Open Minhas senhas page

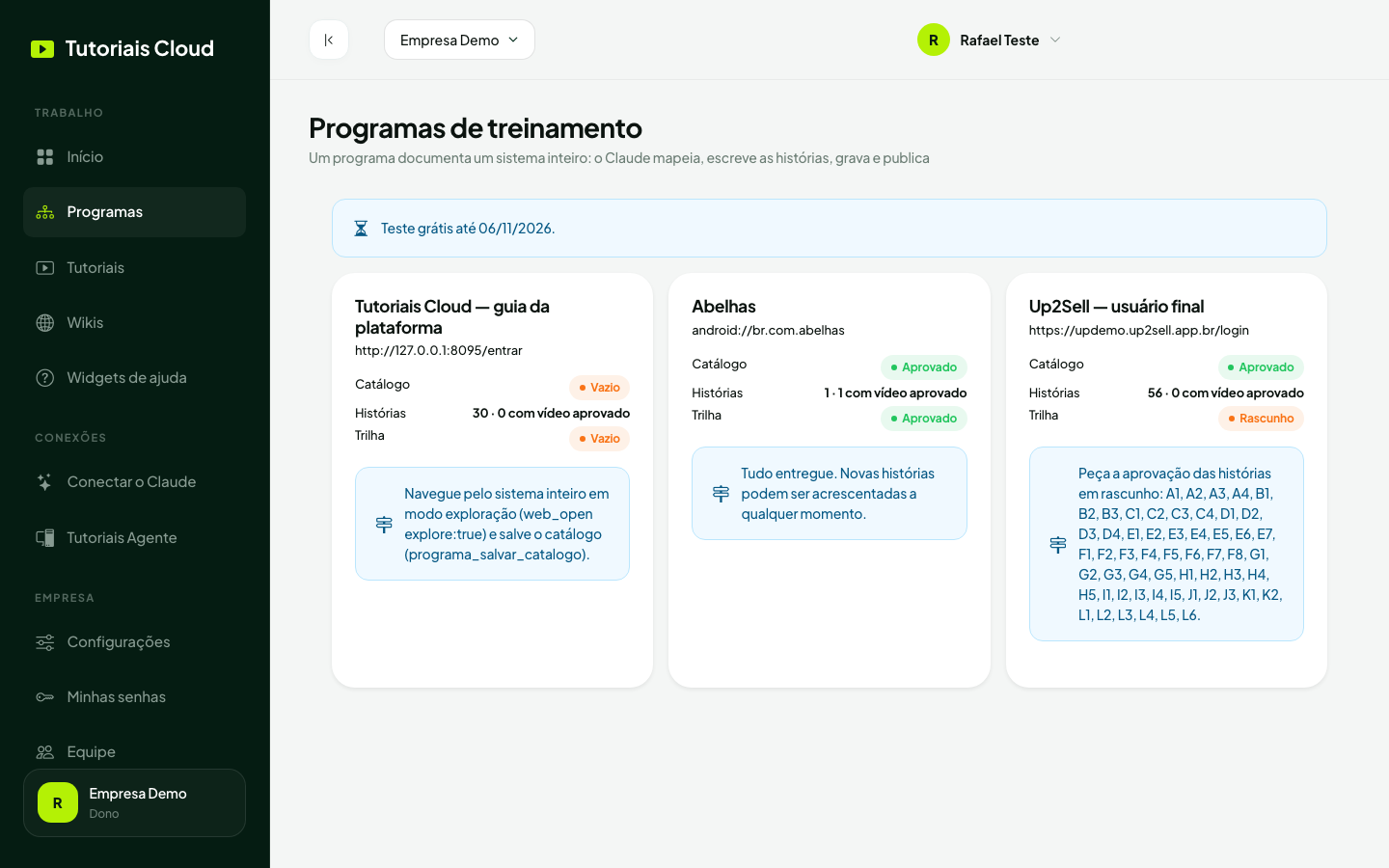point(134,697)
